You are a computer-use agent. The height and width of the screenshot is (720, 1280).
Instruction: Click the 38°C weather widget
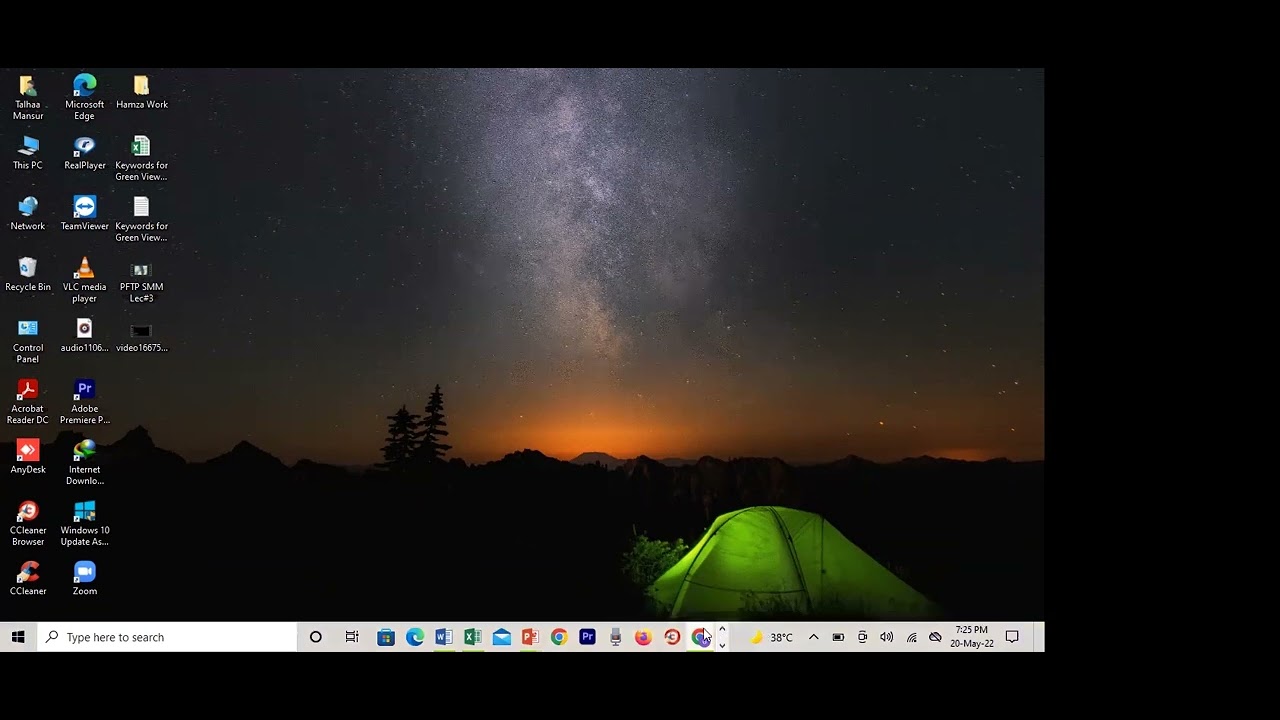coord(771,637)
